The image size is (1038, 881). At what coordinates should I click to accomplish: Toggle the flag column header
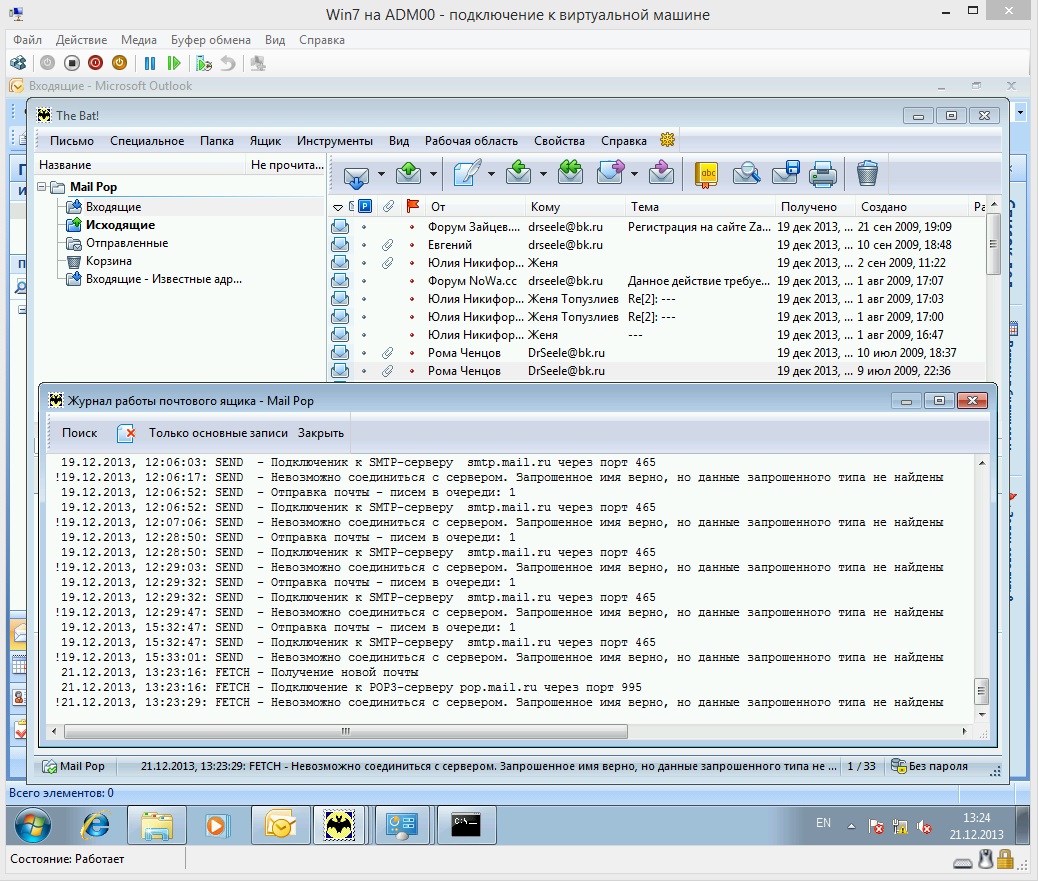pos(413,207)
